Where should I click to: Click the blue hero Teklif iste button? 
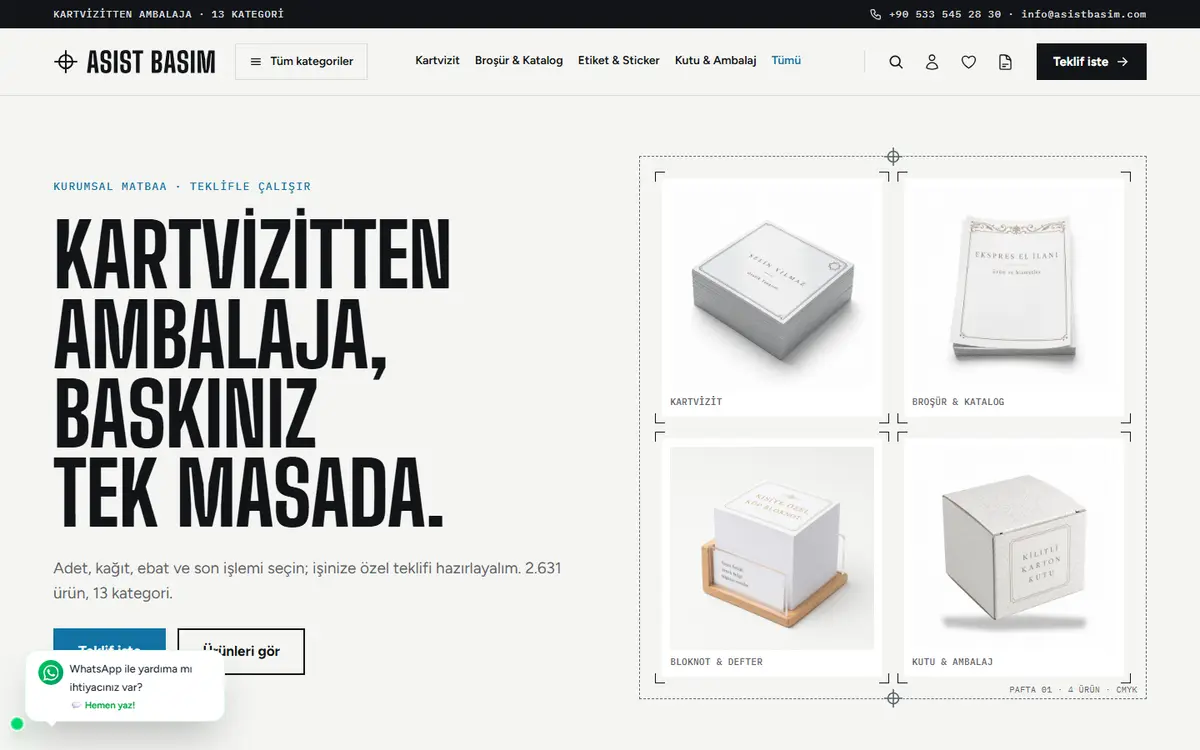coord(110,641)
